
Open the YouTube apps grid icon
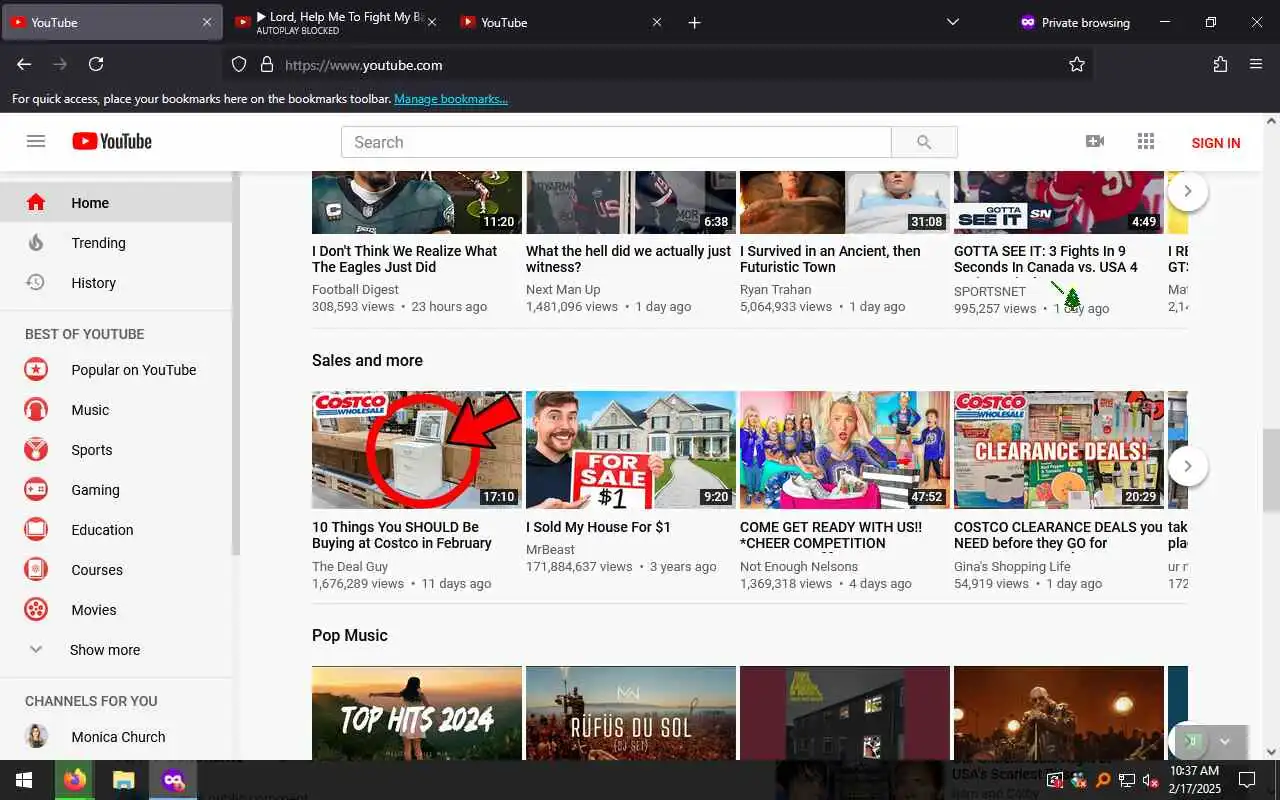point(1146,141)
